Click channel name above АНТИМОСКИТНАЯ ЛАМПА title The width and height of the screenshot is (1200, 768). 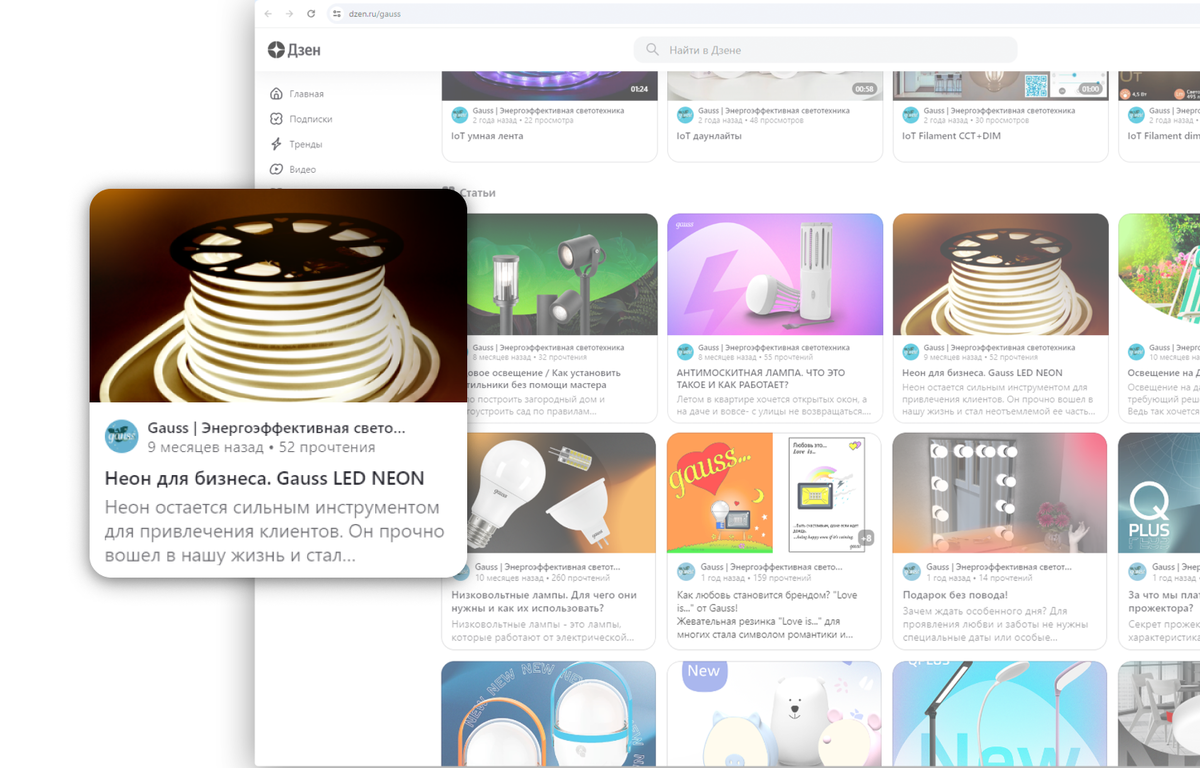(x=774, y=347)
